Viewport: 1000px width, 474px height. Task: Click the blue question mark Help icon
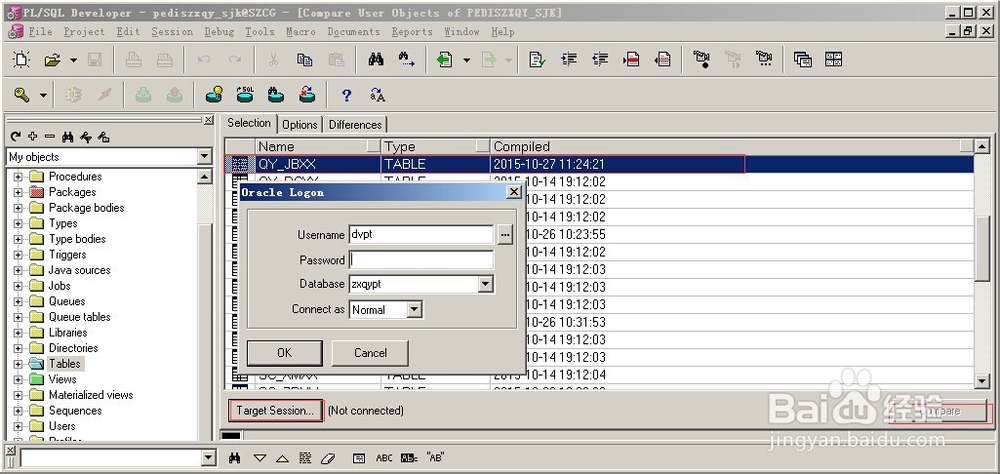point(346,95)
